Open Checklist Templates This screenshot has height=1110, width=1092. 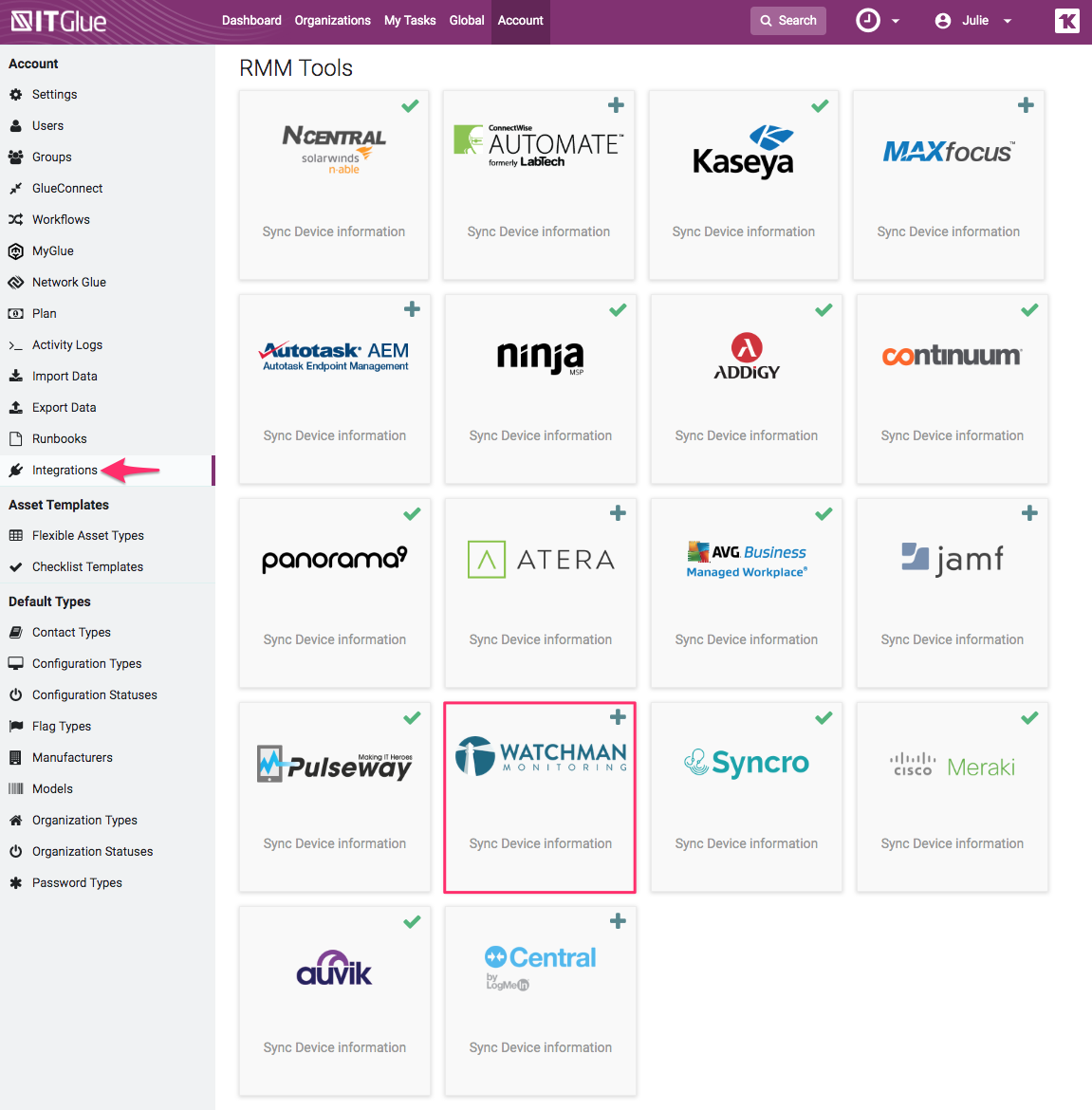(87, 567)
